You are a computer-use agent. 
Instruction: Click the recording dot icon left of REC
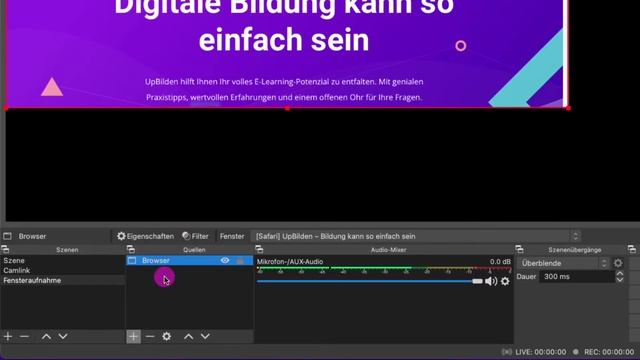576,352
